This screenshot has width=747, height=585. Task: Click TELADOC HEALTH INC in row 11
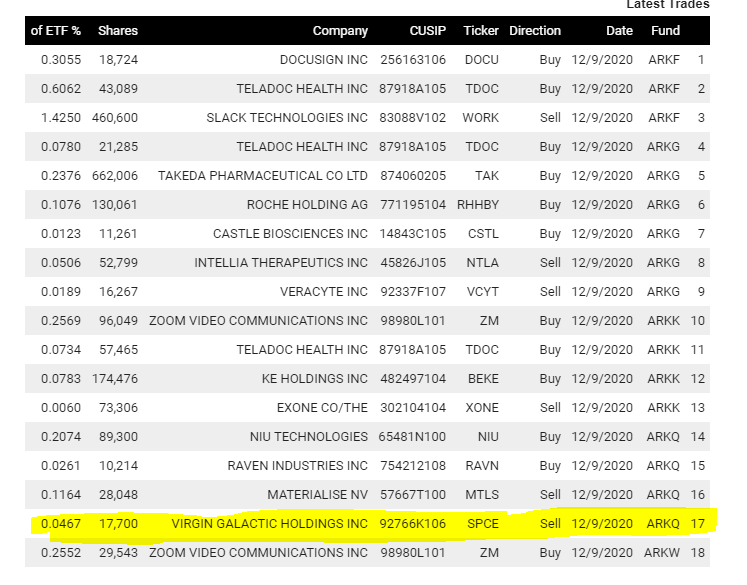[302, 350]
